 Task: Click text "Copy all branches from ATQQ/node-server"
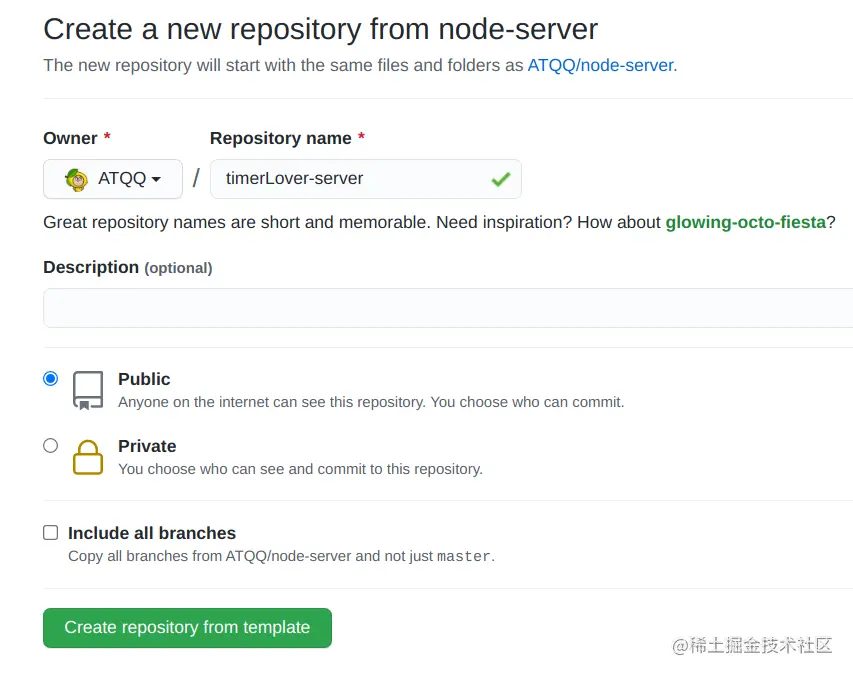(x=209, y=556)
